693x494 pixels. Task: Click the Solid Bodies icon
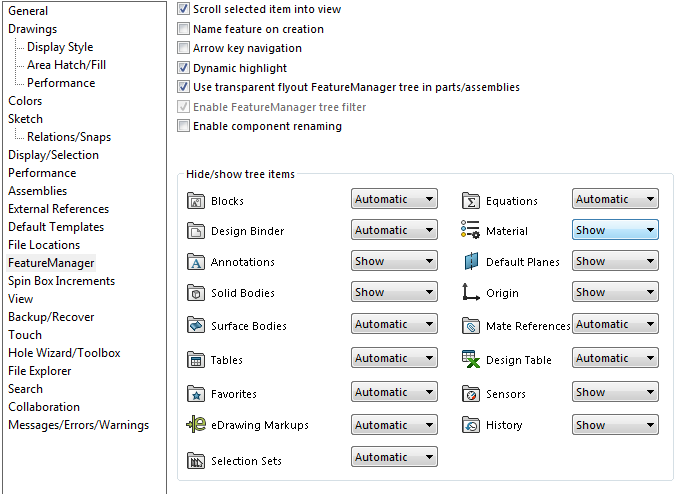pyautogui.click(x=196, y=294)
